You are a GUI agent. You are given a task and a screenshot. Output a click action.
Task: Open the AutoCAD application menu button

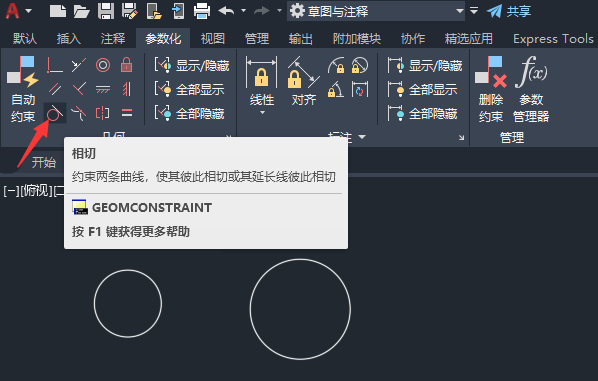click(12, 11)
